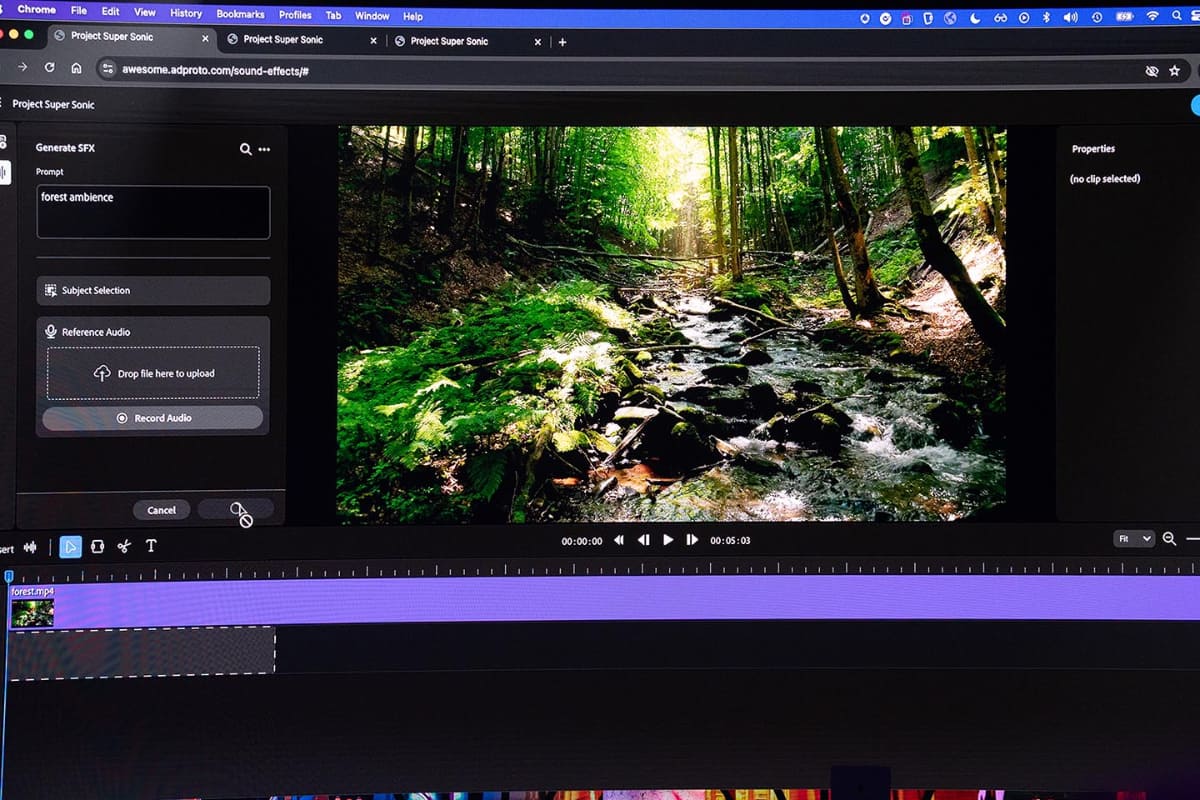Play the forest video preview
The height and width of the screenshot is (800, 1200).
pos(668,540)
